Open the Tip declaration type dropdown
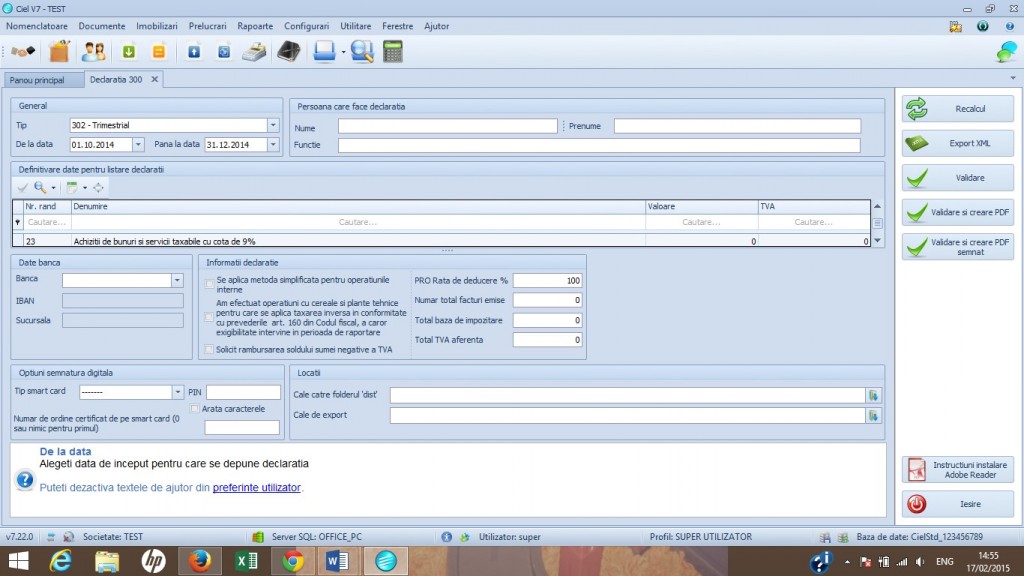 click(273, 125)
